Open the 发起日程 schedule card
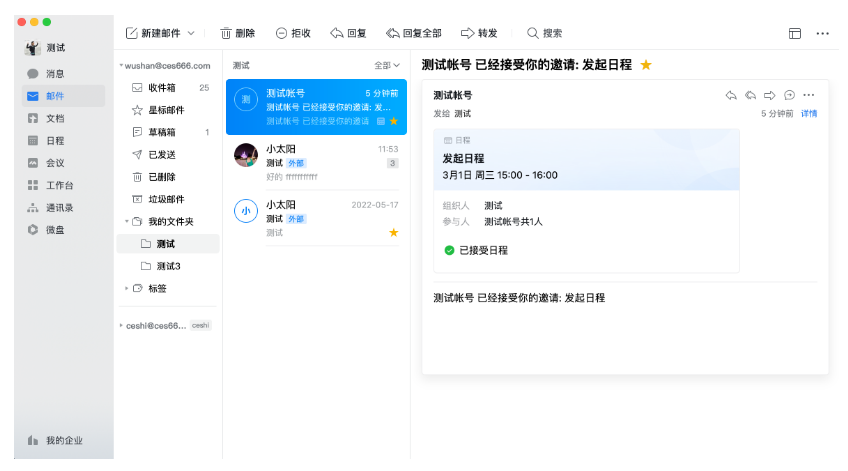The width and height of the screenshot is (848, 471). pyautogui.click(x=586, y=201)
